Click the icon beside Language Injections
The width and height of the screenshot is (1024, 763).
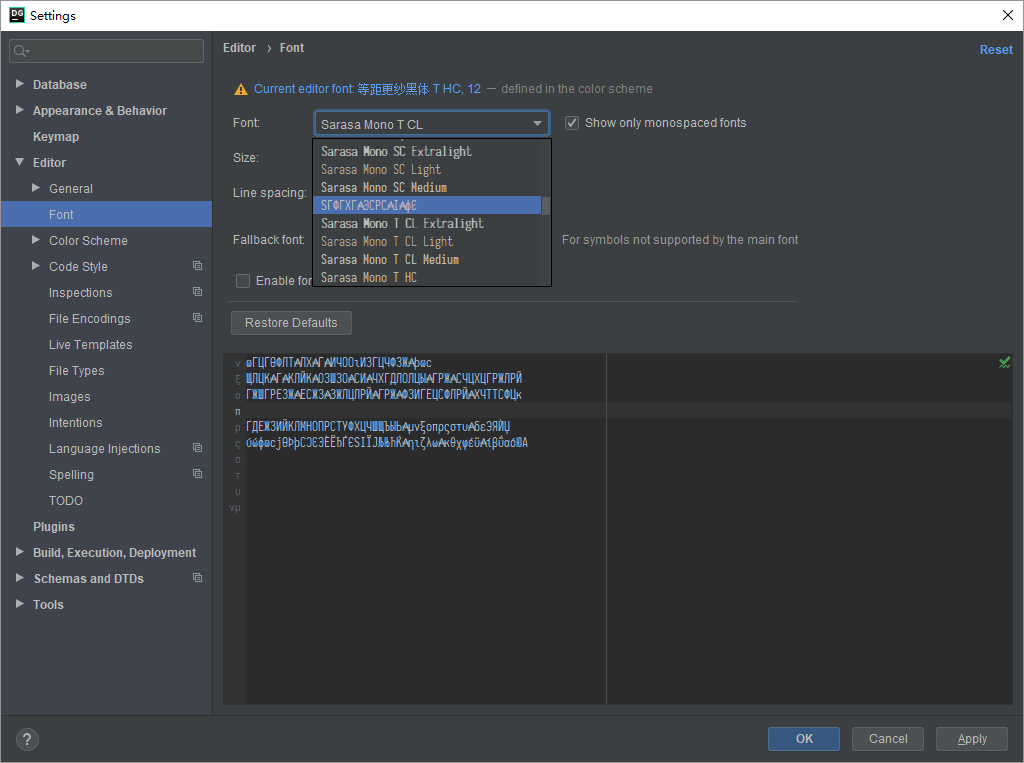(x=196, y=448)
